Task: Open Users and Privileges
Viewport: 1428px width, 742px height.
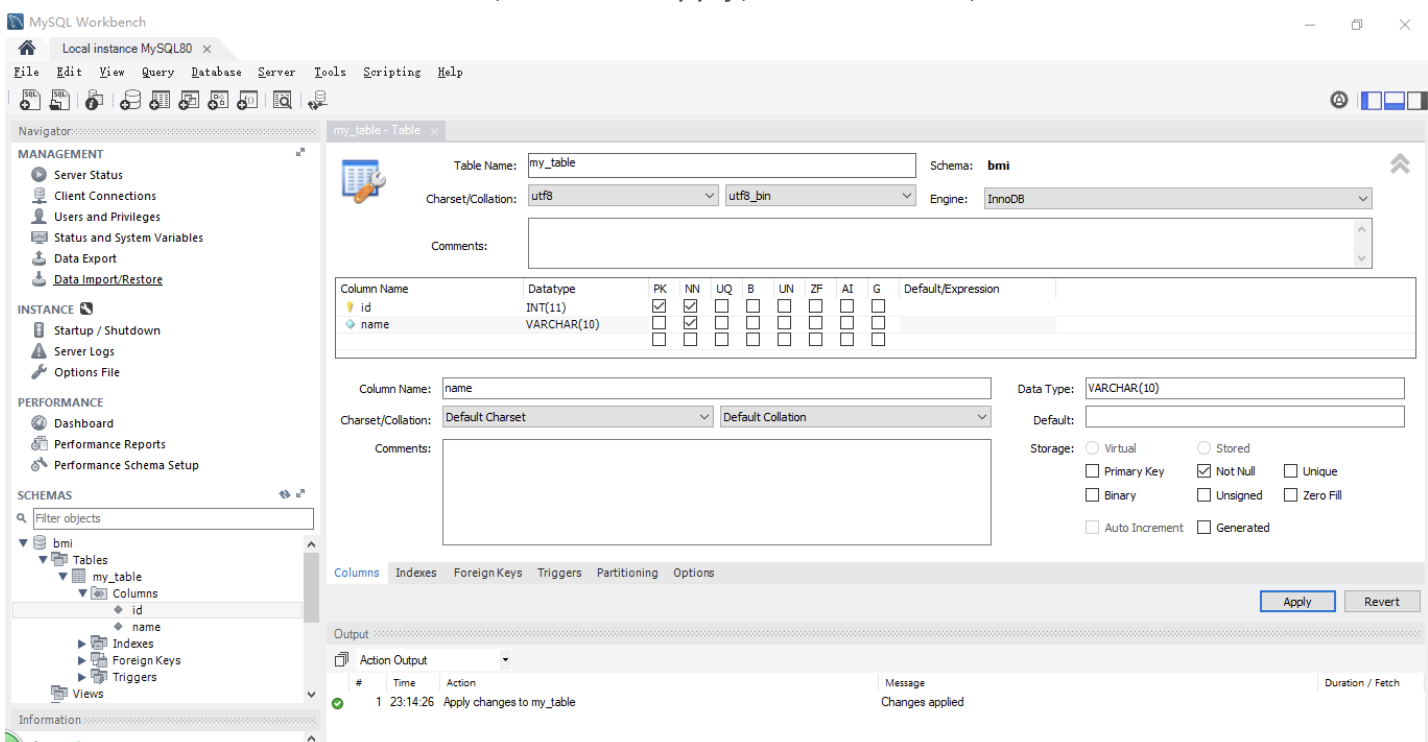Action: [x=107, y=217]
